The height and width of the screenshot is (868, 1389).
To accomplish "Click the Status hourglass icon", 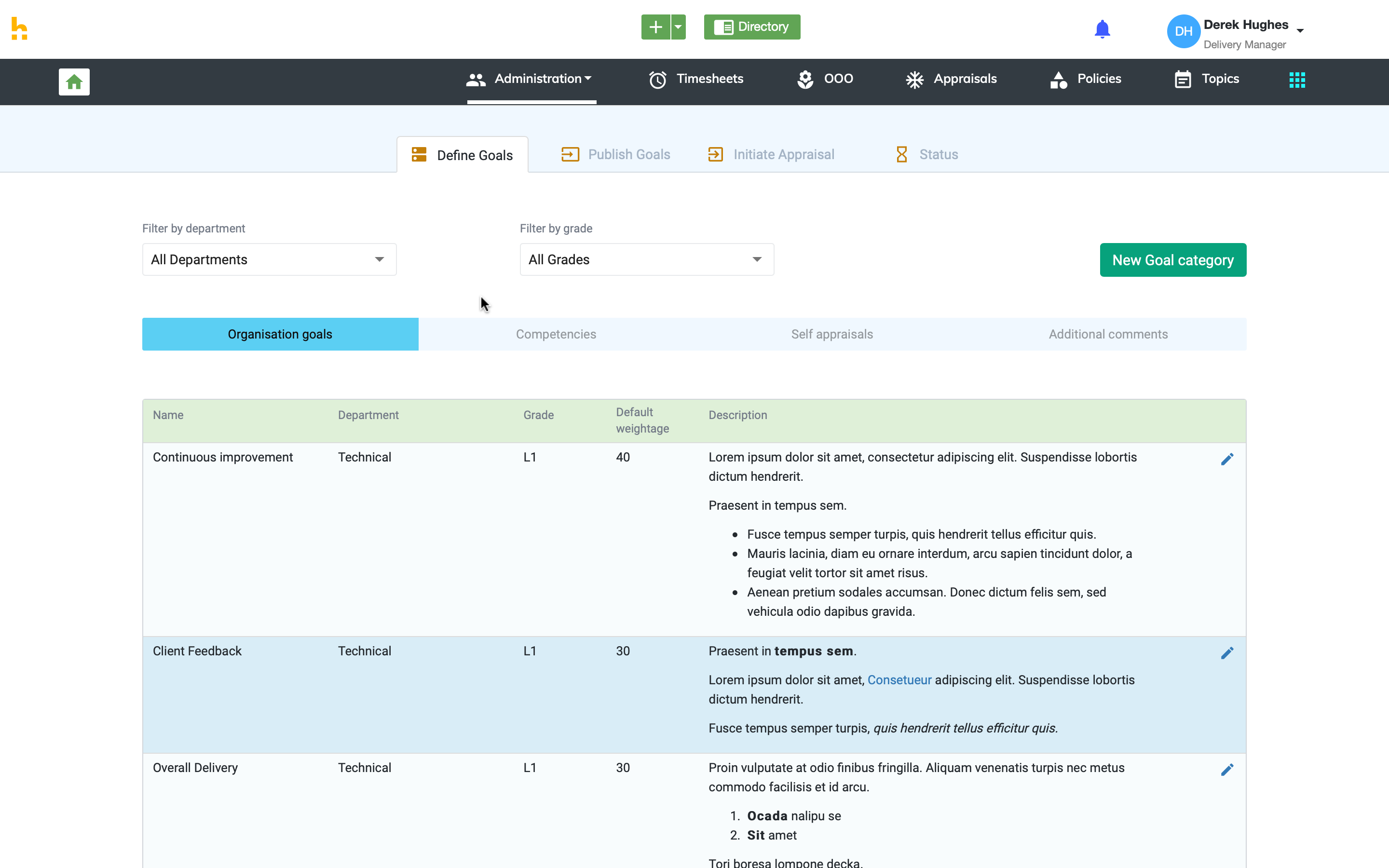I will pyautogui.click(x=902, y=154).
